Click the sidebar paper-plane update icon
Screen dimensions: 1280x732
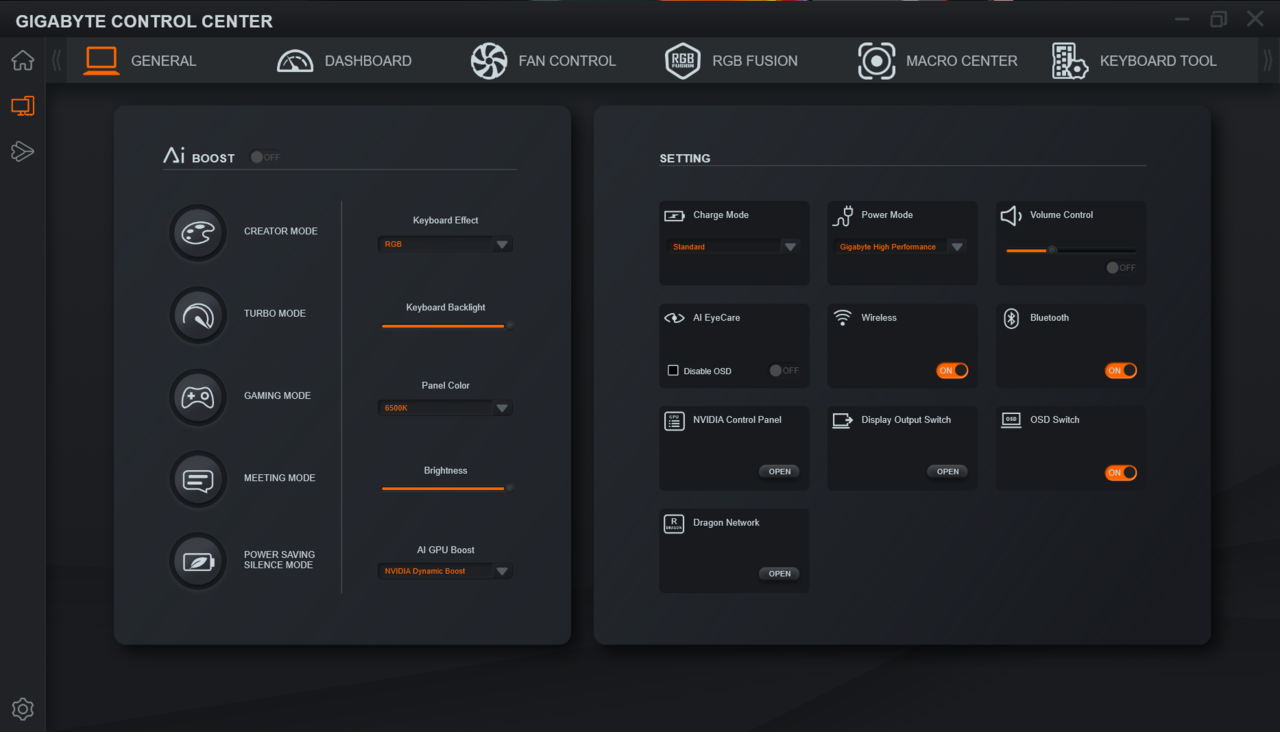click(22, 151)
